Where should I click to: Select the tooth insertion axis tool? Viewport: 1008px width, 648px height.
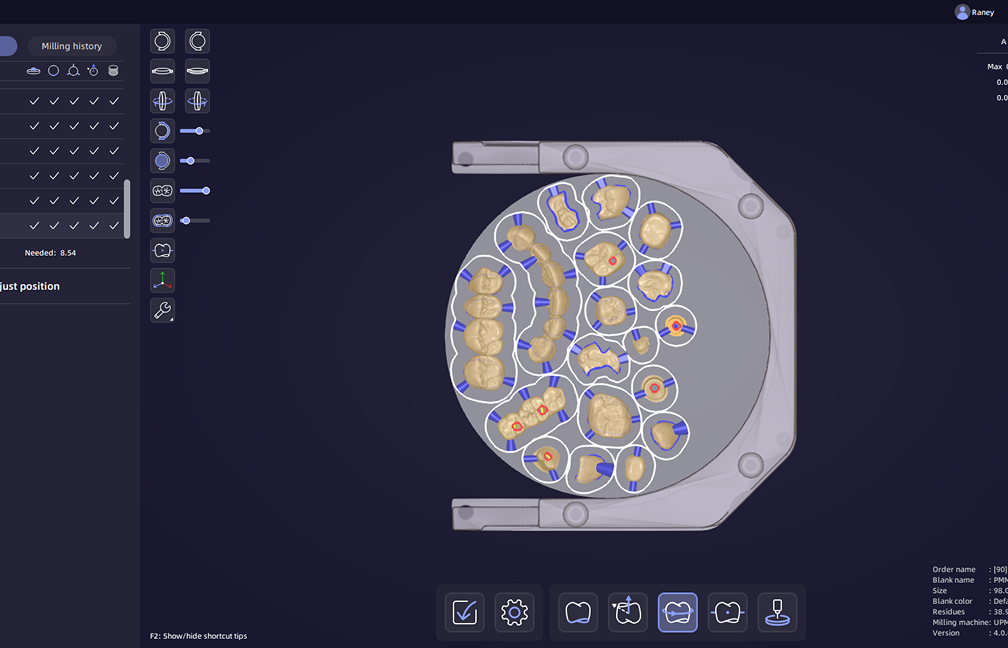tap(627, 611)
